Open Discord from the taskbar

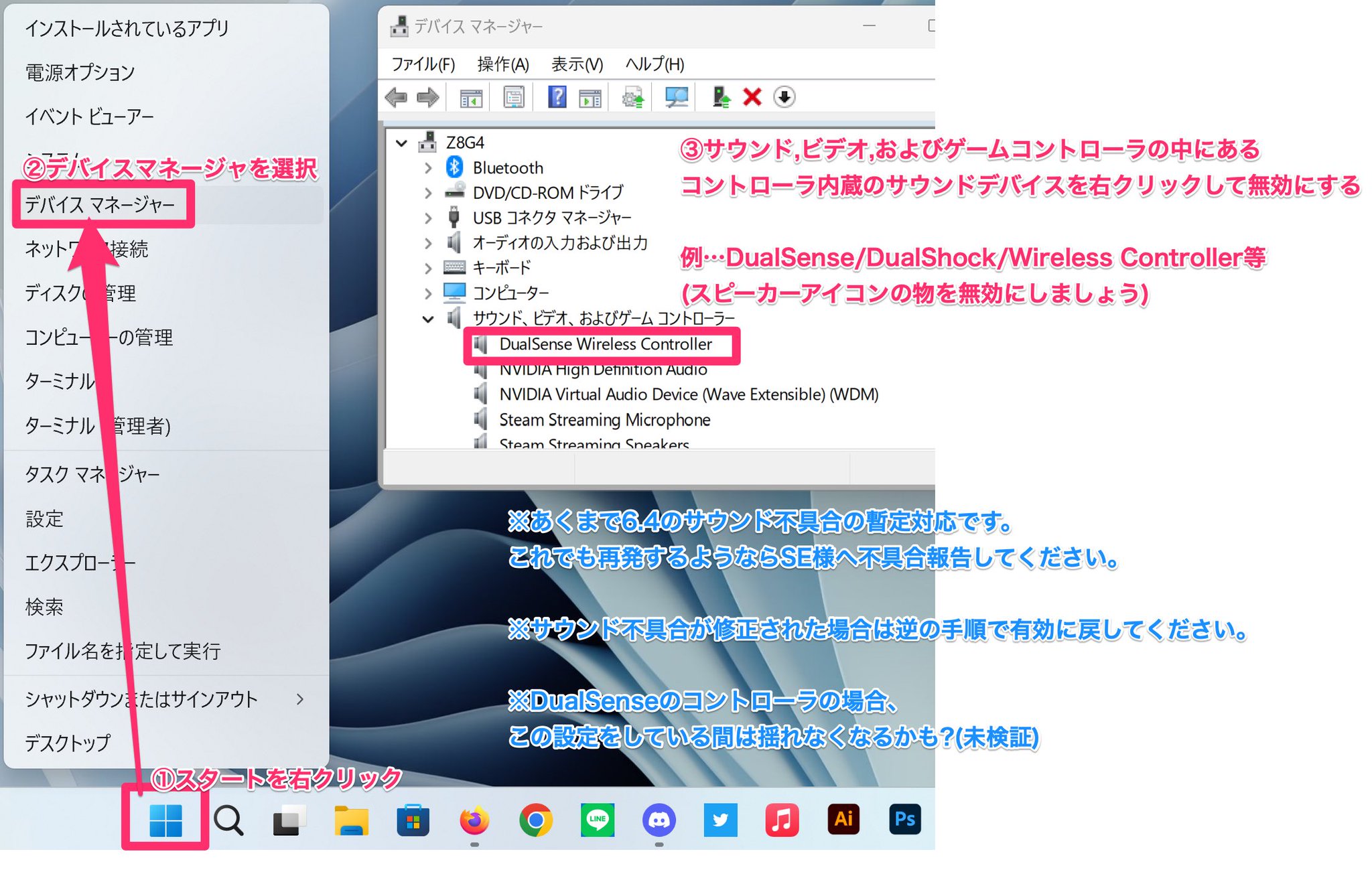click(x=659, y=820)
